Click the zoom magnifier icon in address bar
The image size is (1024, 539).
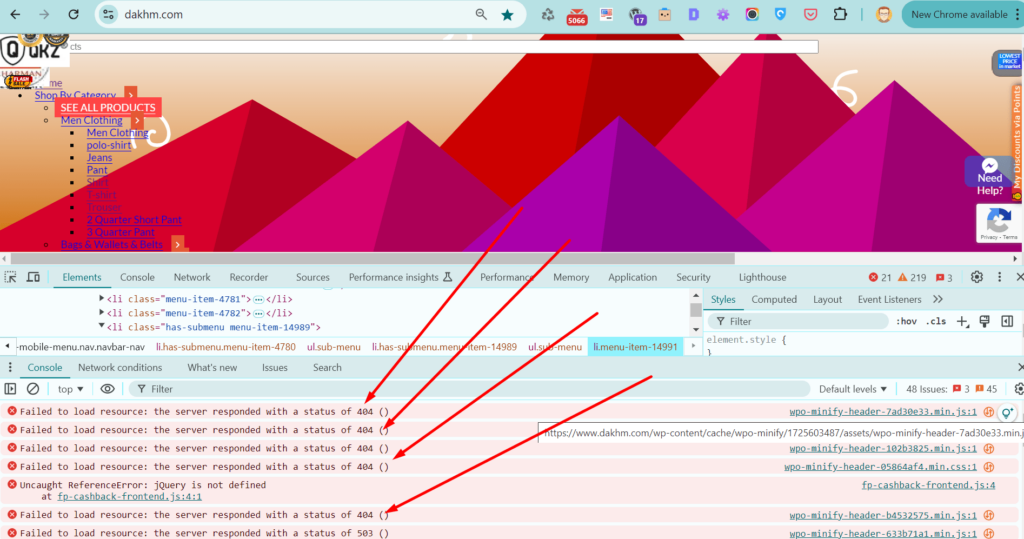point(481,14)
